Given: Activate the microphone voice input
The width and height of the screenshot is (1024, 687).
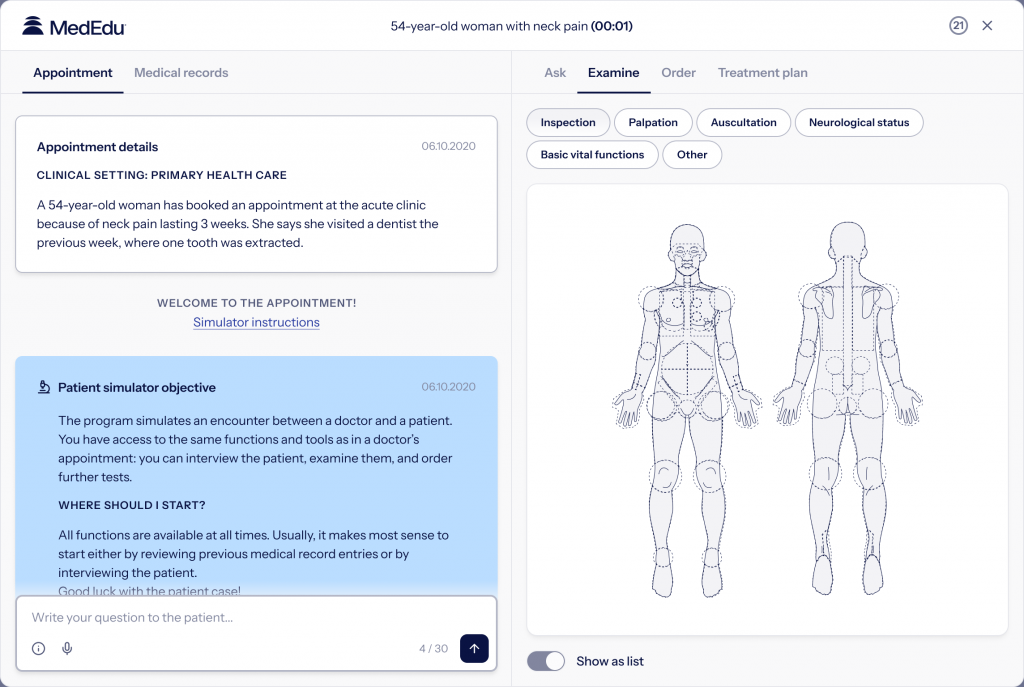Looking at the screenshot, I should click(x=67, y=648).
